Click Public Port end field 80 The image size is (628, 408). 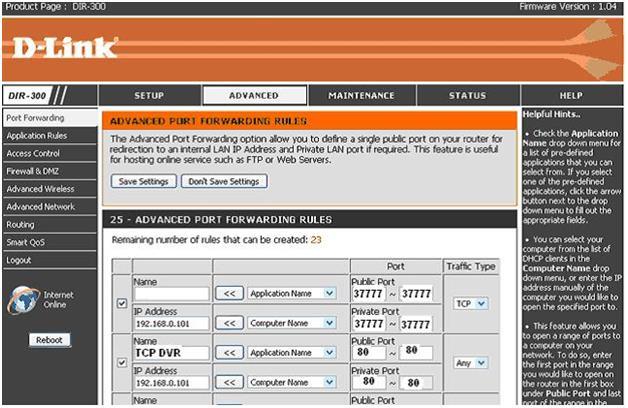point(416,352)
